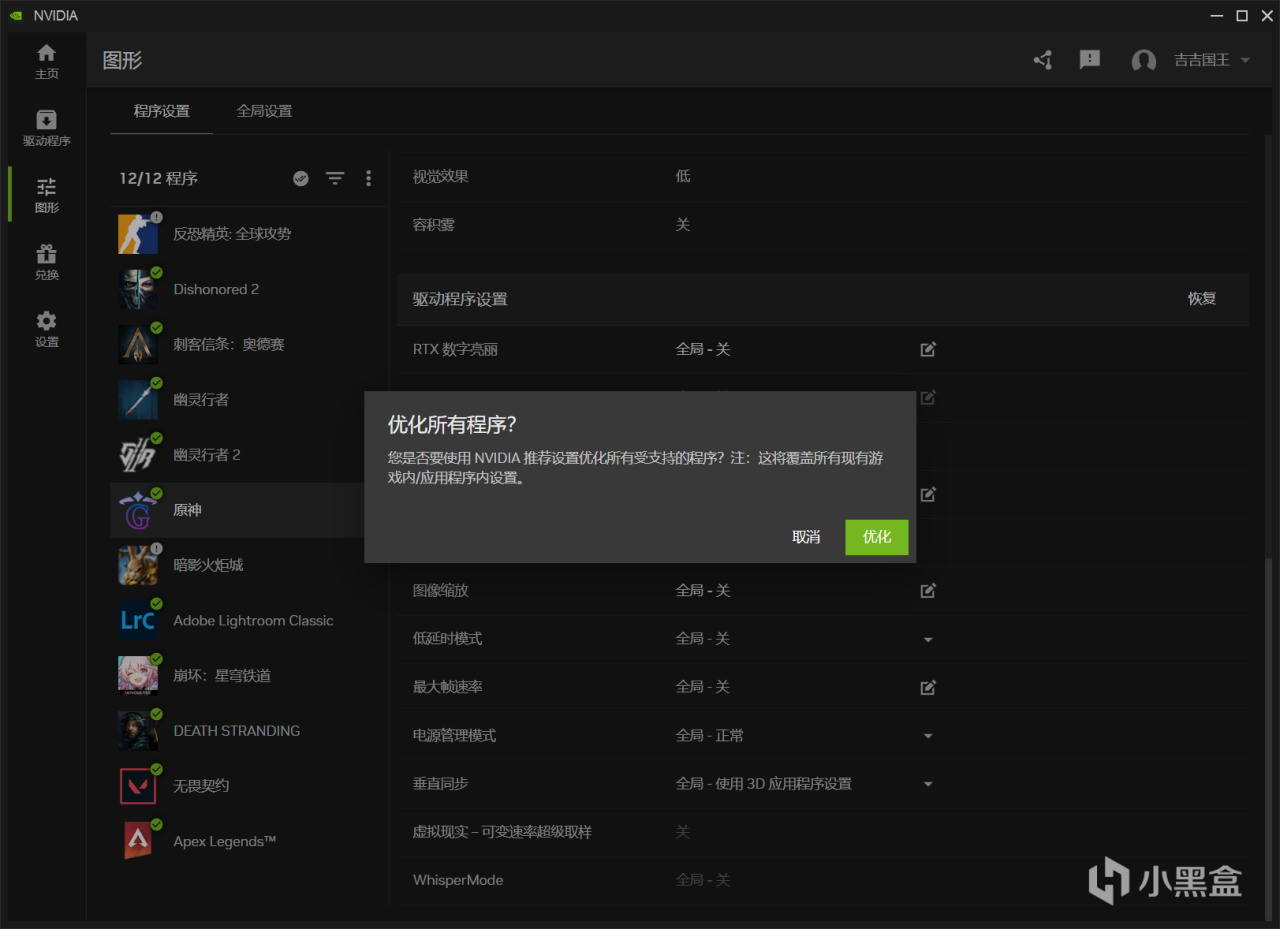Viewport: 1280px width, 929px height.
Task: Click the 虚拟现实 – 可变速率超级取样 label
Action: 502,832
